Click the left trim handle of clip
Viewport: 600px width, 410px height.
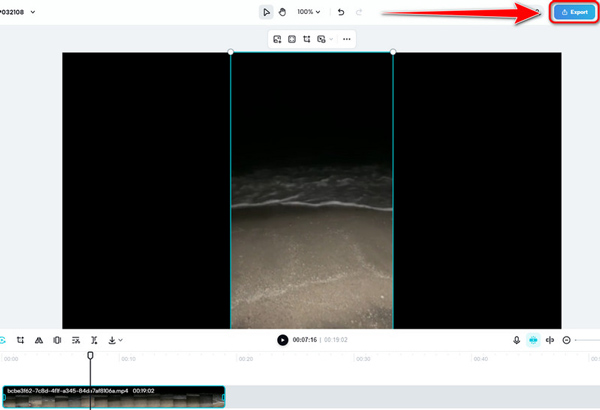(4, 397)
